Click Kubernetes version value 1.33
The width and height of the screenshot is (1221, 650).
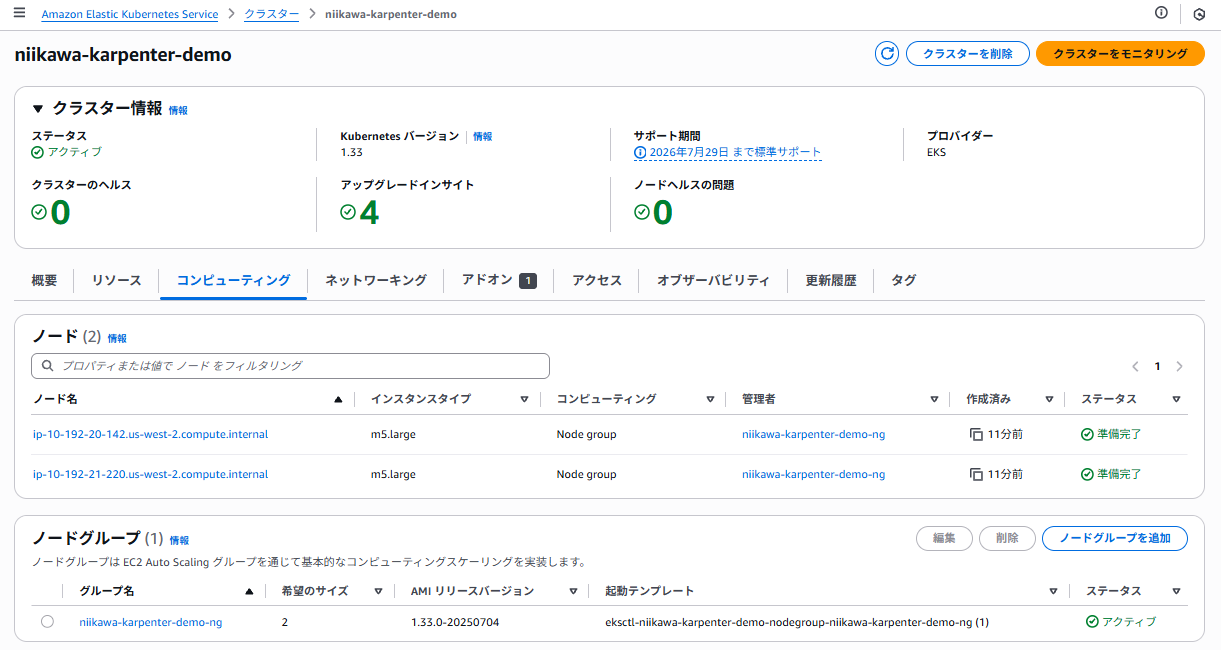click(352, 152)
